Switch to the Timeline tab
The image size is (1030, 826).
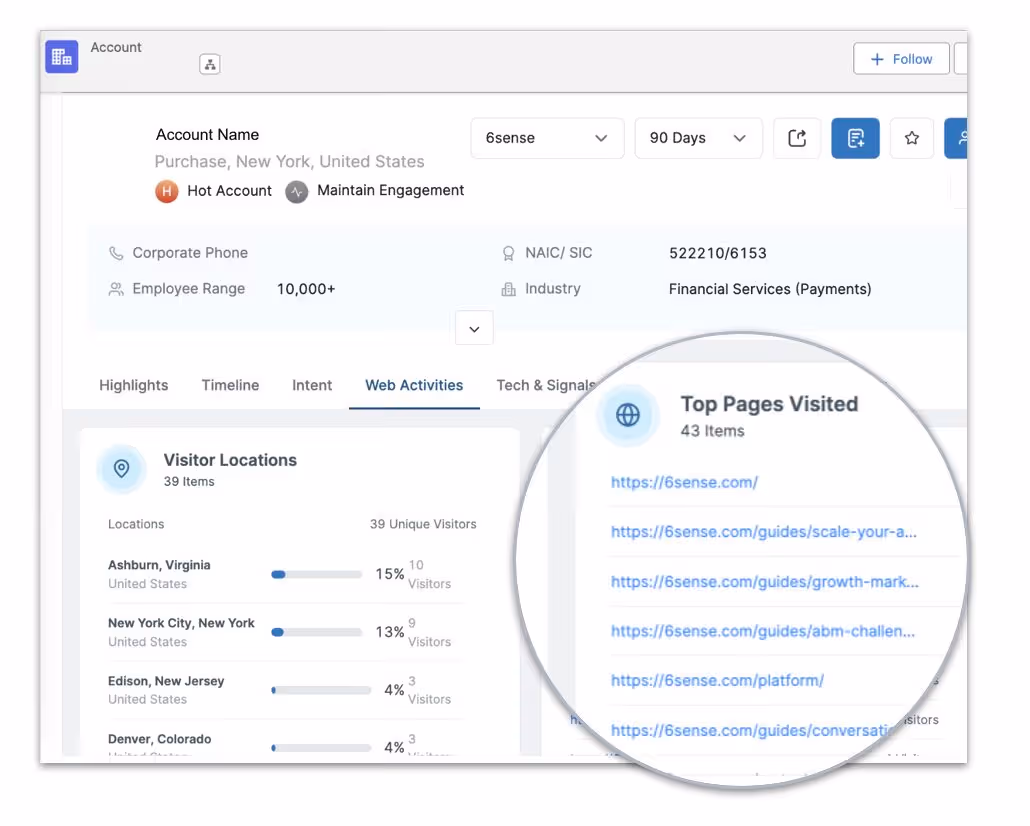coord(231,385)
